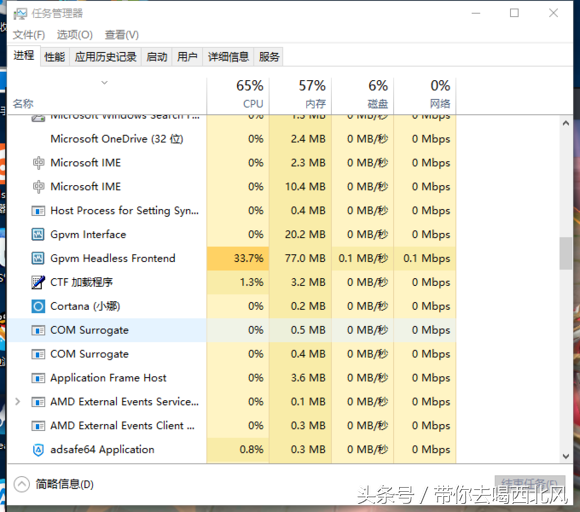Click the first Microsoft IME icon
580x512 pixels.
coord(38,163)
